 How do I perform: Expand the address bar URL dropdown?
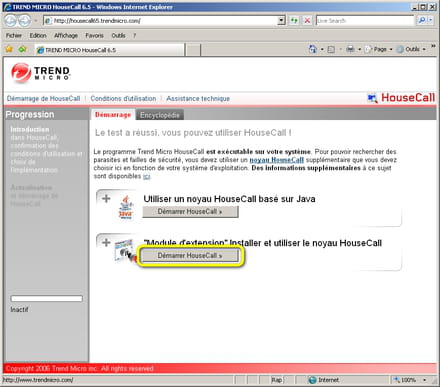tap(282, 21)
